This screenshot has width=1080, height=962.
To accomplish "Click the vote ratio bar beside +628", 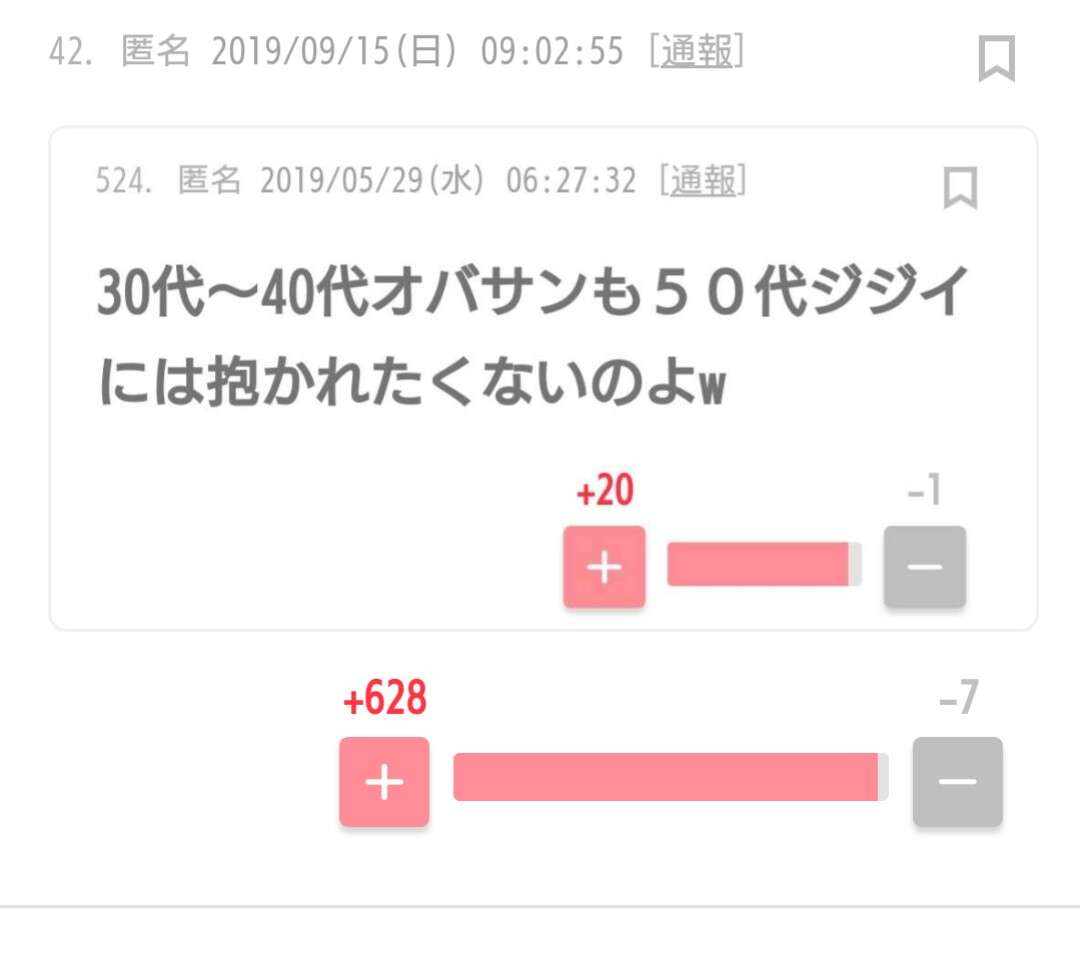I will tap(670, 777).
